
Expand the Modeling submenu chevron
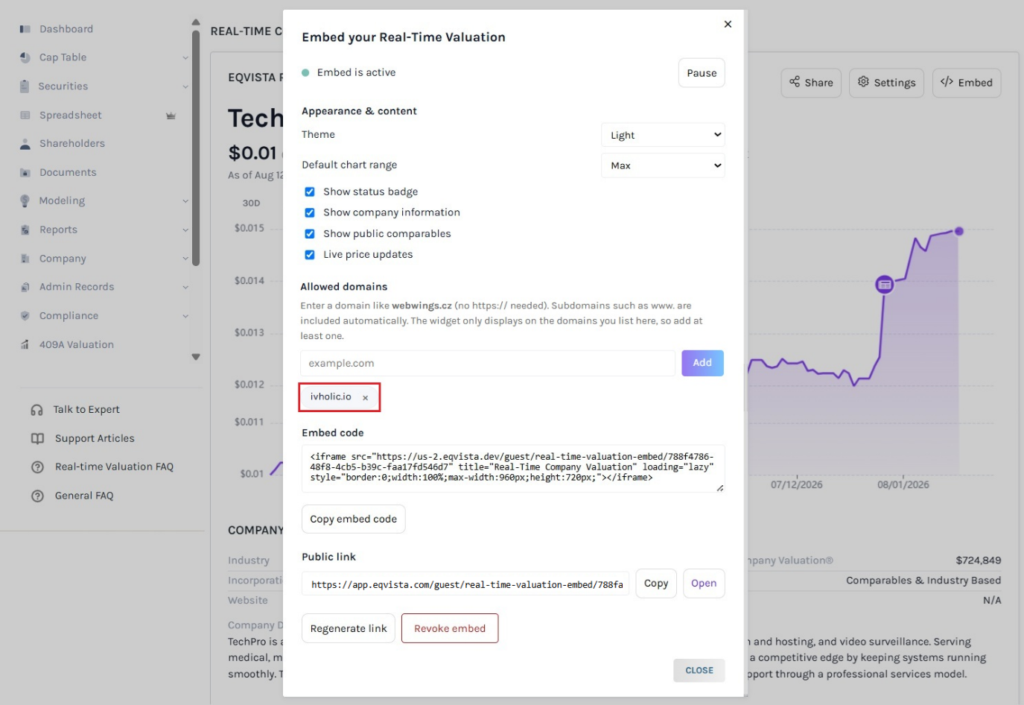tap(185, 201)
